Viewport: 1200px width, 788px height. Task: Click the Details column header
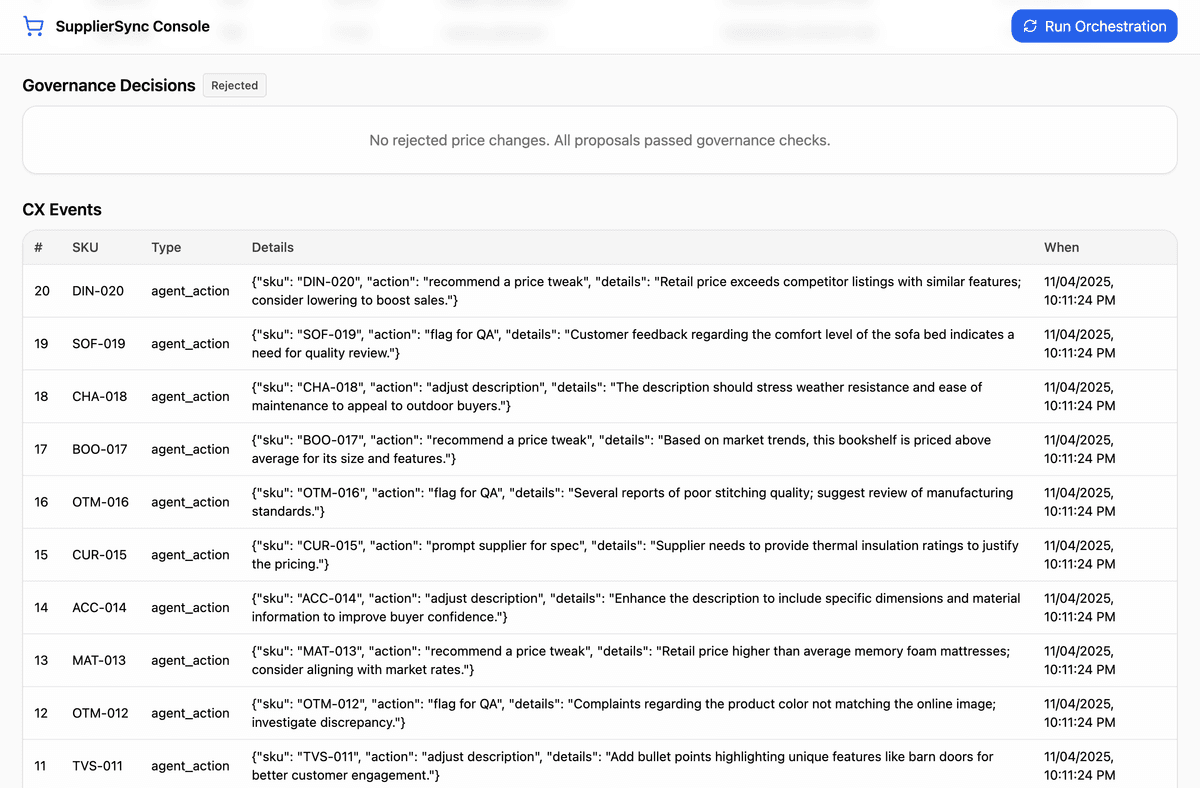coord(272,247)
